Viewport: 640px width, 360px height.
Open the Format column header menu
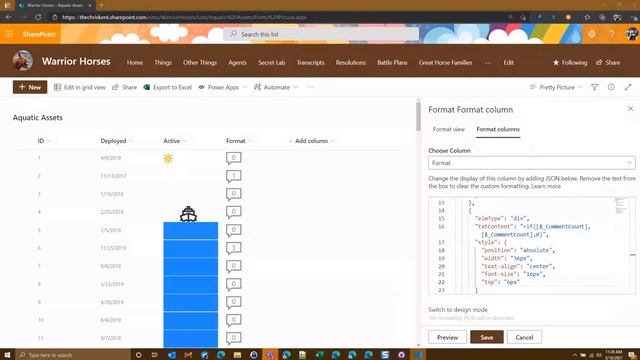point(239,141)
